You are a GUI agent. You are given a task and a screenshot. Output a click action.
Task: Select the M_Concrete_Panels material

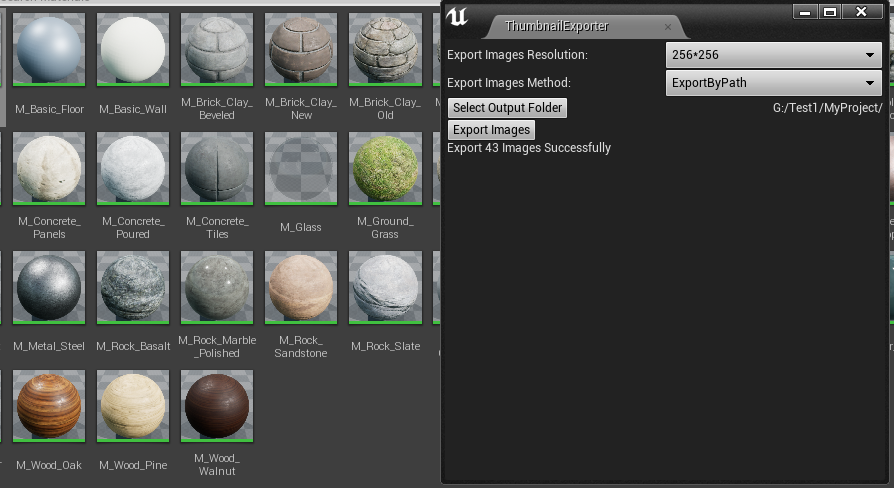click(x=49, y=168)
